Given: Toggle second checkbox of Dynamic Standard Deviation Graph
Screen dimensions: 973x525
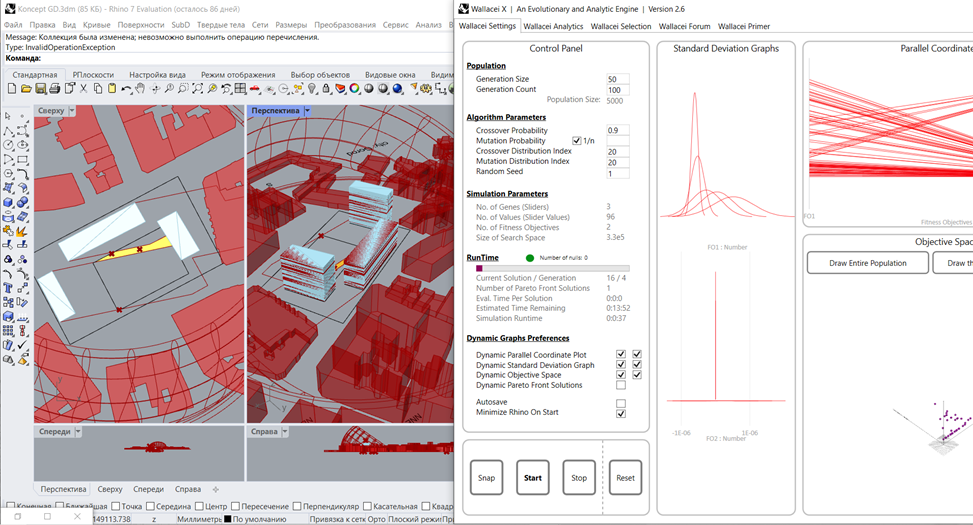Looking at the screenshot, I should [x=637, y=364].
